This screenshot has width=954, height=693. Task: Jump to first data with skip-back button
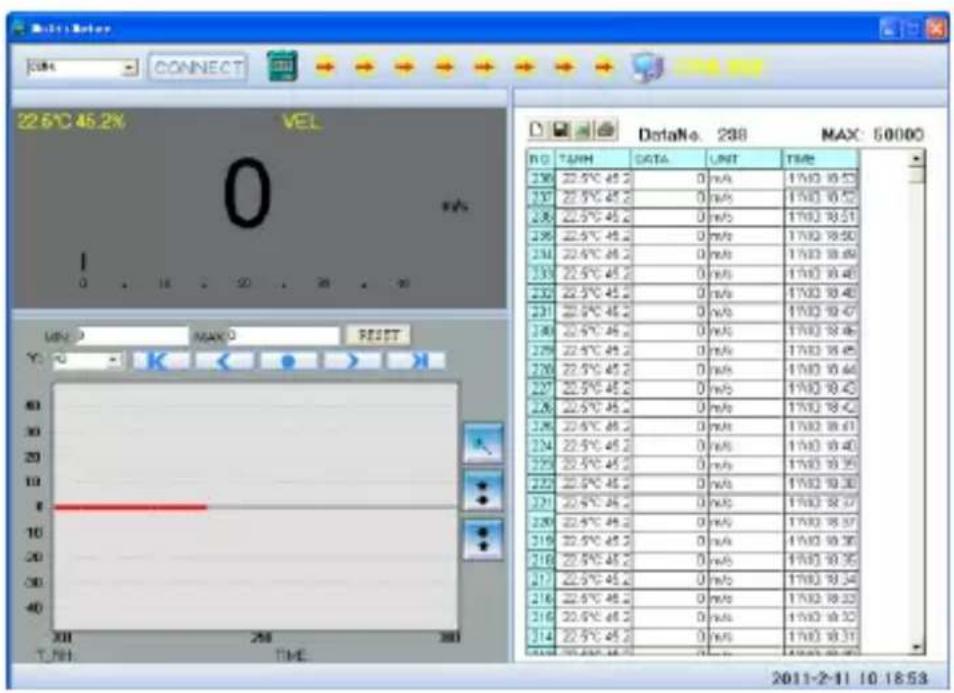(x=161, y=361)
